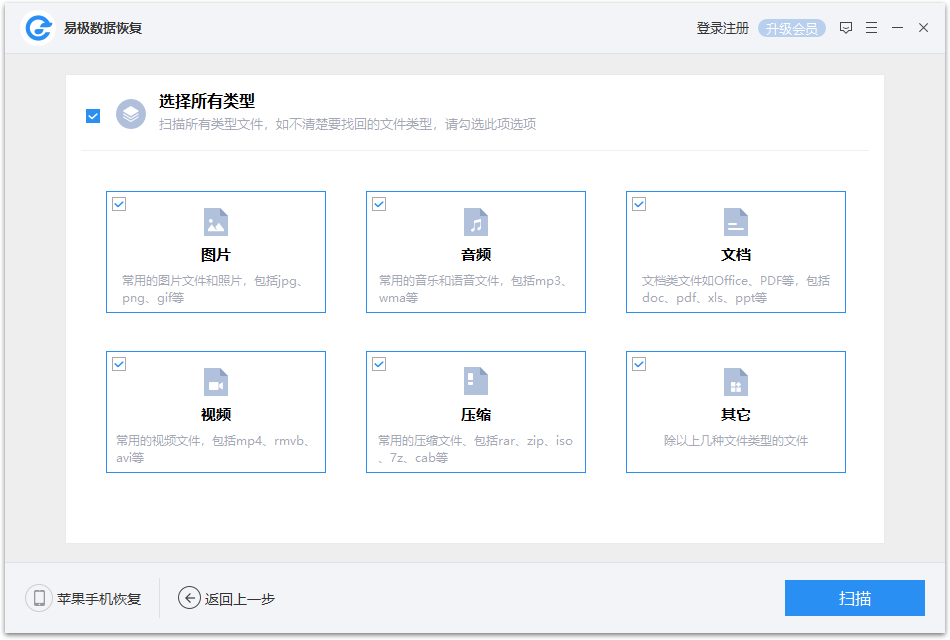Click the 文档 document type icon
This screenshot has height=640, width=950.
[x=736, y=221]
